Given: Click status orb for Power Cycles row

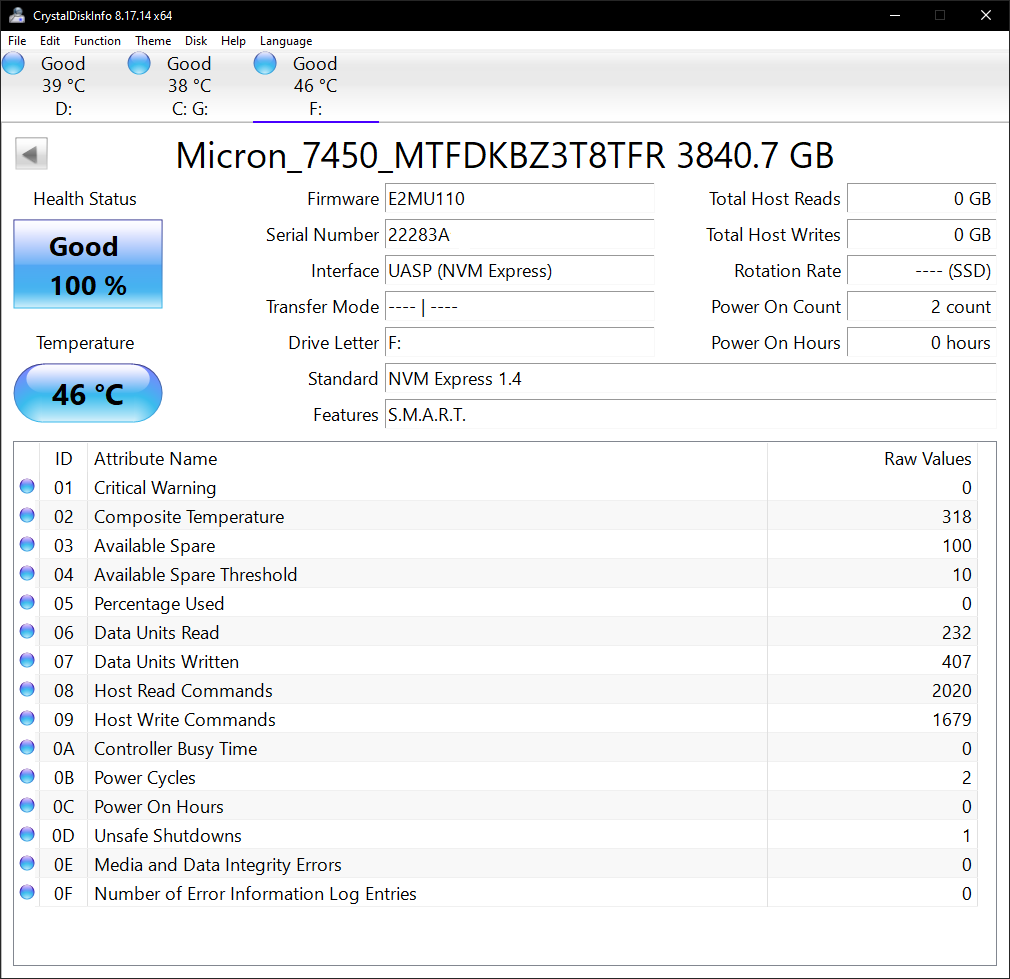Looking at the screenshot, I should coord(27,776).
